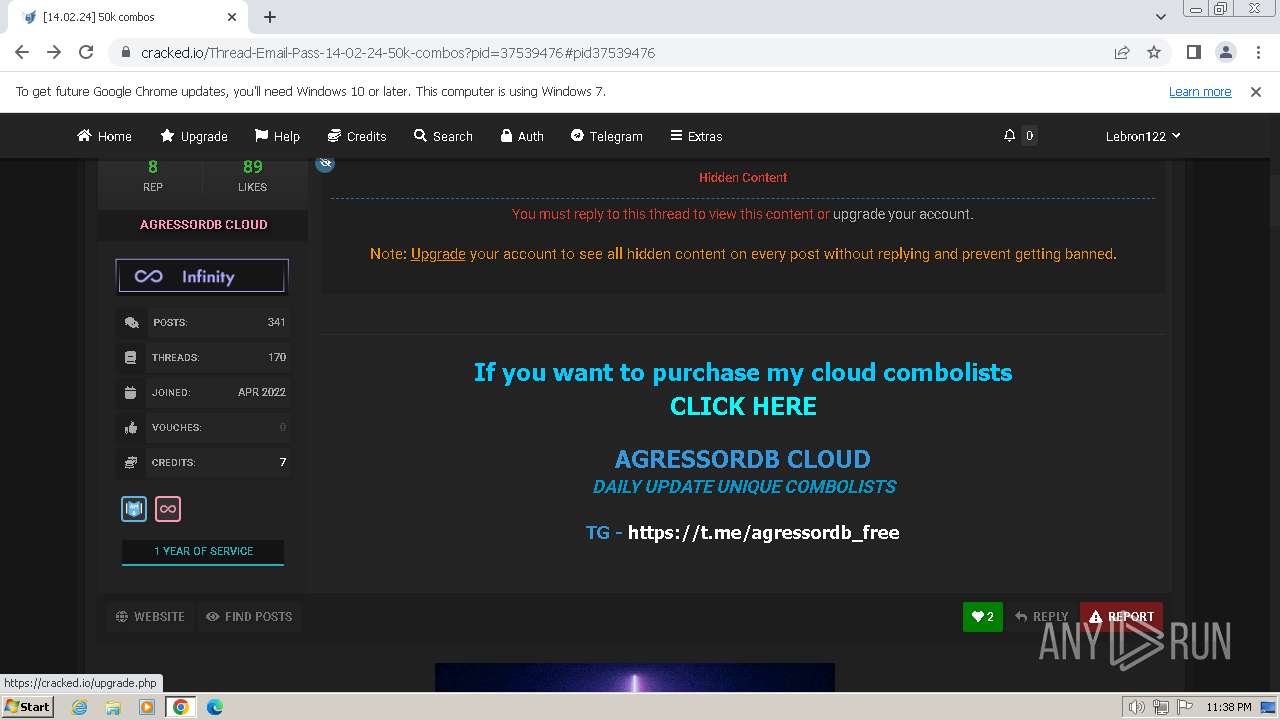Click the threads count 170

point(277,357)
